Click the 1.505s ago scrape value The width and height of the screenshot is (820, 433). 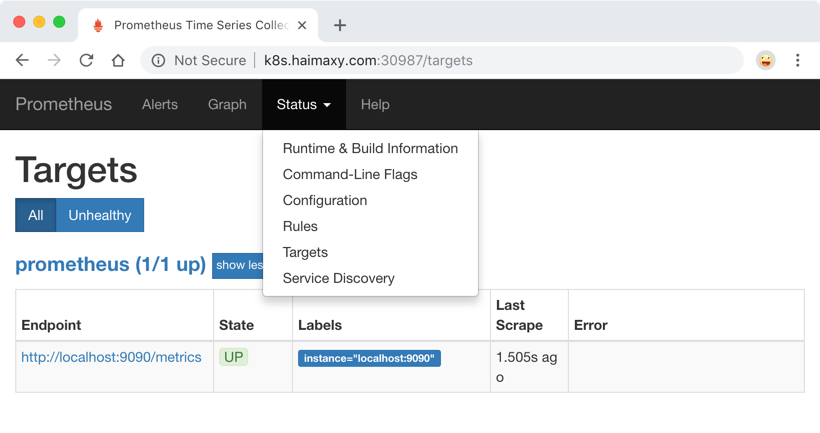526,367
